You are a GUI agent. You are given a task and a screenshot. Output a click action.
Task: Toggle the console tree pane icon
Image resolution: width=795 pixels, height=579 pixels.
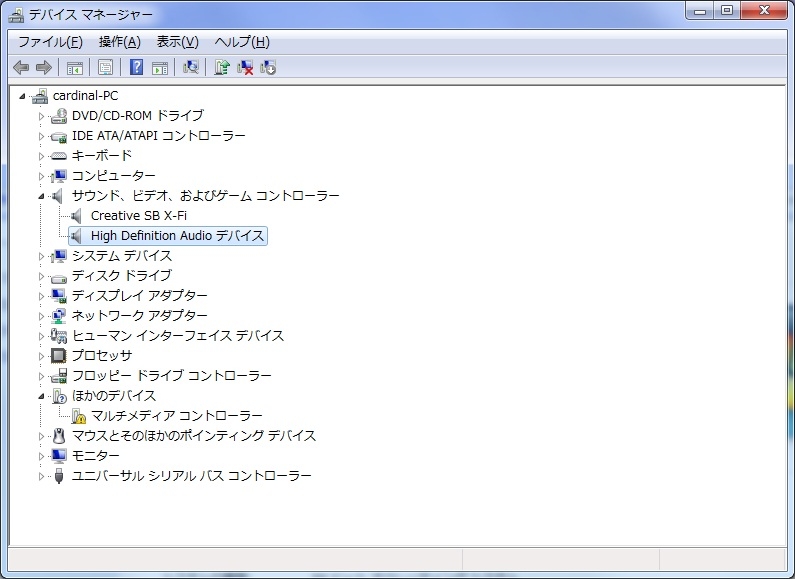(75, 67)
